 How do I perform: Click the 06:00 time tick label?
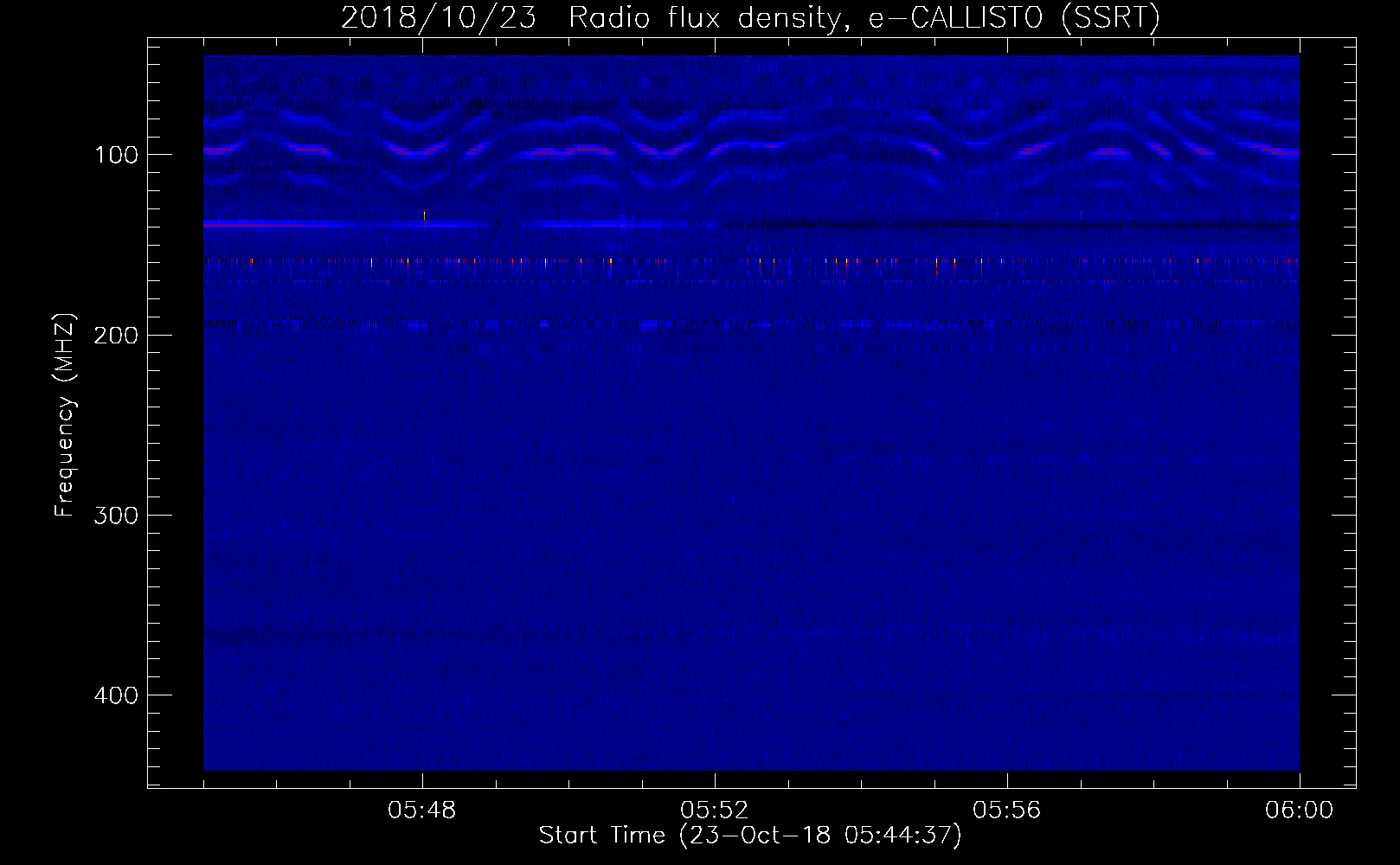click(1300, 811)
